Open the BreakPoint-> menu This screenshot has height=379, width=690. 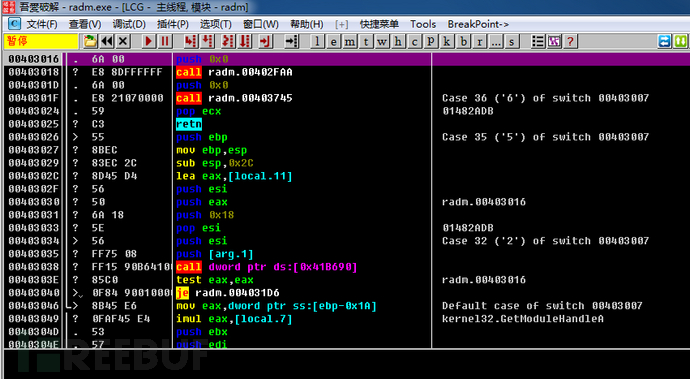pyautogui.click(x=478, y=24)
